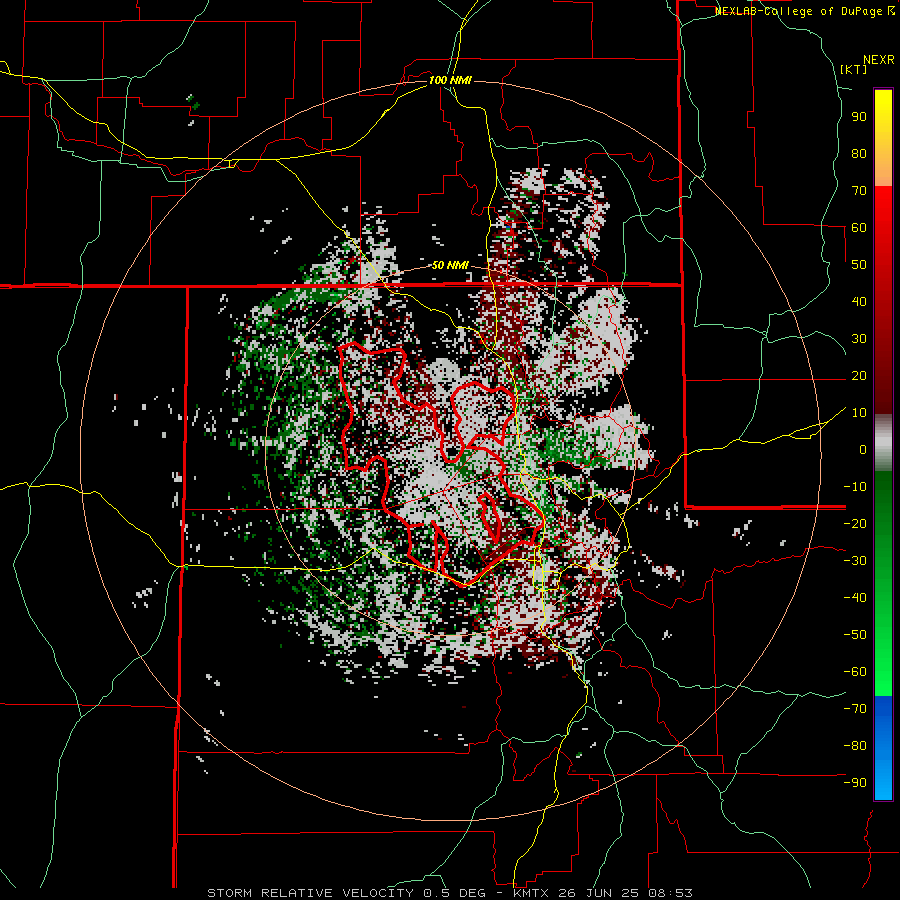Click the 90 knot label on the scale
Screen dimensions: 900x900
[x=859, y=117]
